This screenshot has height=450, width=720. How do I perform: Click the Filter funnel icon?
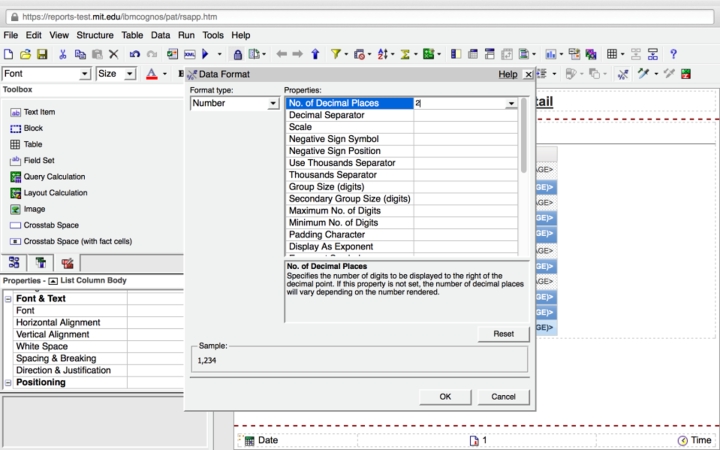point(335,54)
